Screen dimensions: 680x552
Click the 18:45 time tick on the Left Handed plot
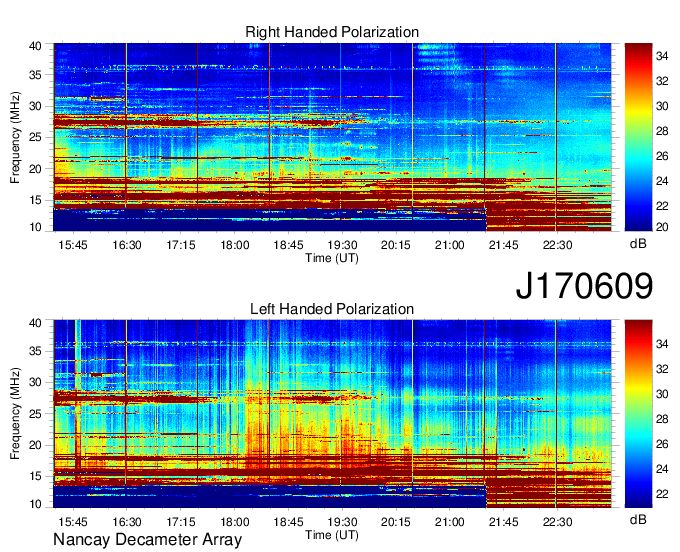point(288,522)
